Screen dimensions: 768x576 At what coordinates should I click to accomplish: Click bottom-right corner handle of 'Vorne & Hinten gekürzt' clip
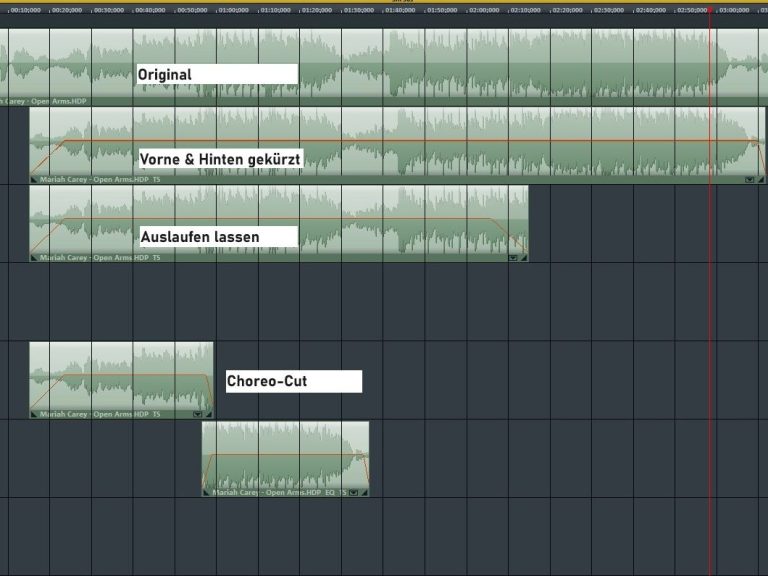762,180
